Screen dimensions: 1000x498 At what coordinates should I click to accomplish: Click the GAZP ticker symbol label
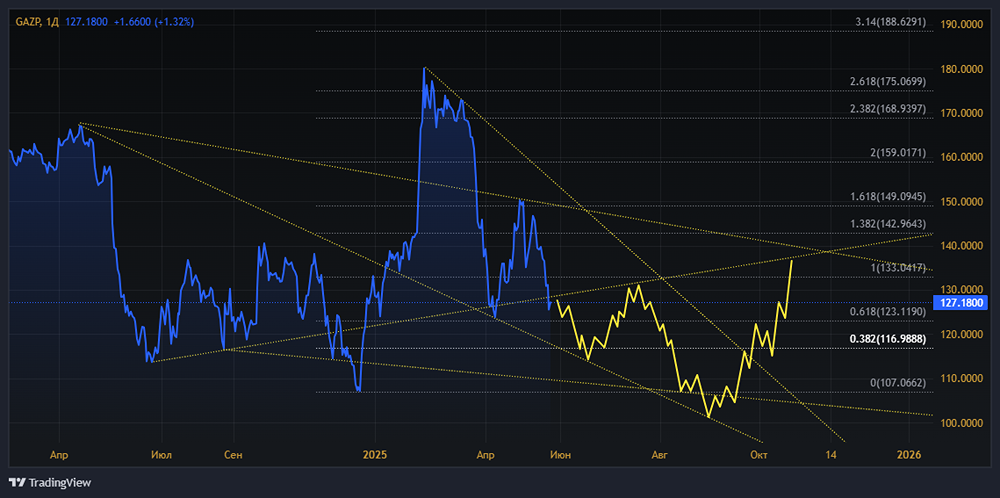[x=28, y=22]
